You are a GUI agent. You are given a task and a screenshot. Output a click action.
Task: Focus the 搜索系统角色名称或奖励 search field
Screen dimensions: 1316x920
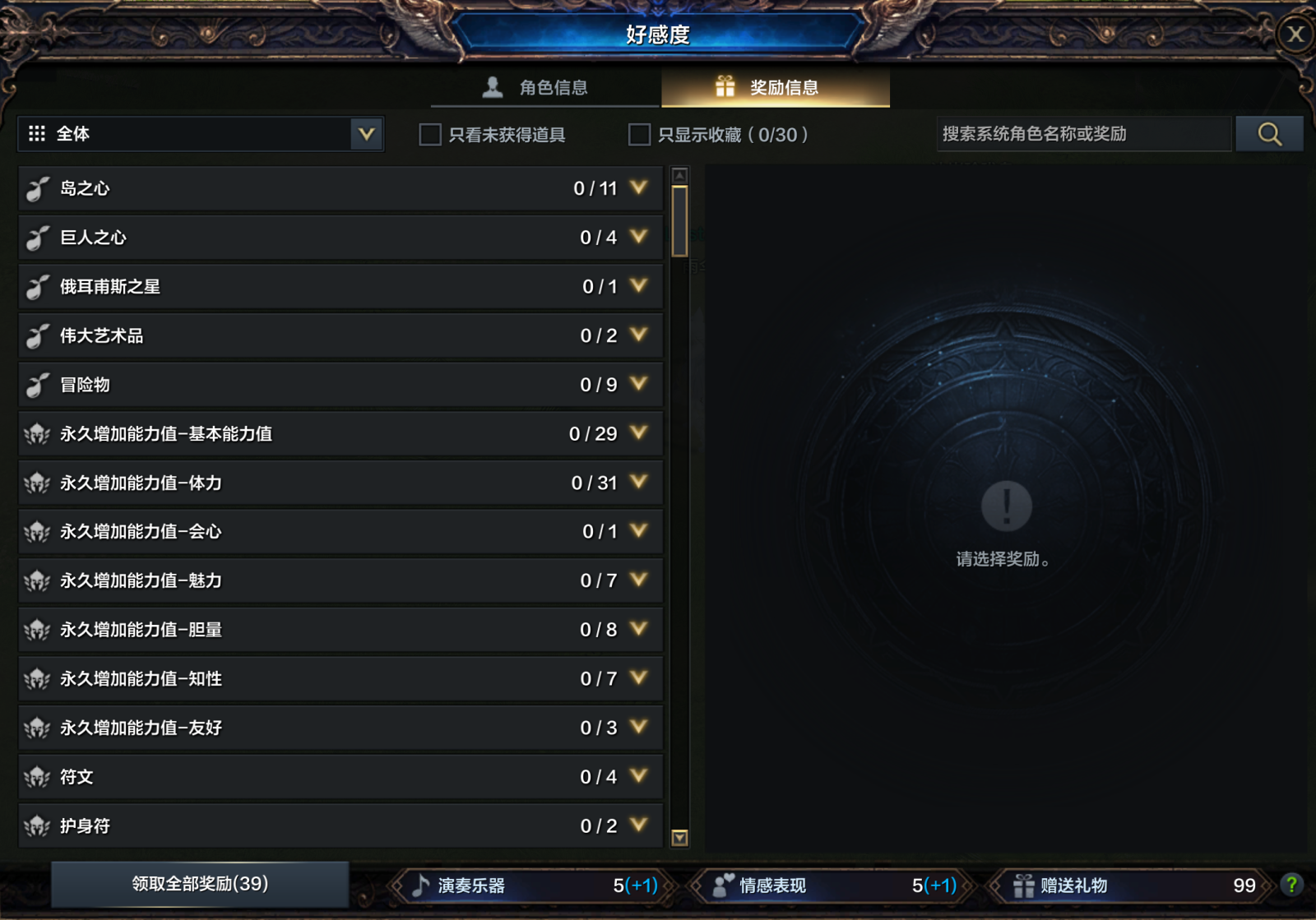coord(1083,134)
